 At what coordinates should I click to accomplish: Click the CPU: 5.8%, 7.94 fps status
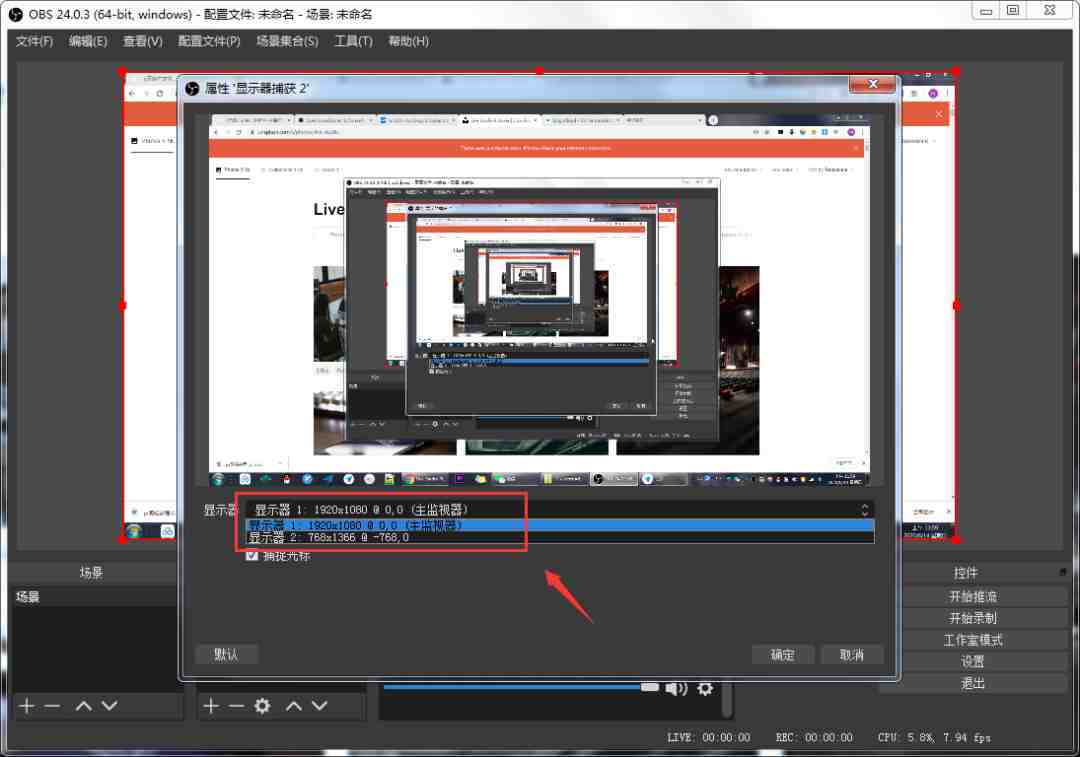pos(934,738)
